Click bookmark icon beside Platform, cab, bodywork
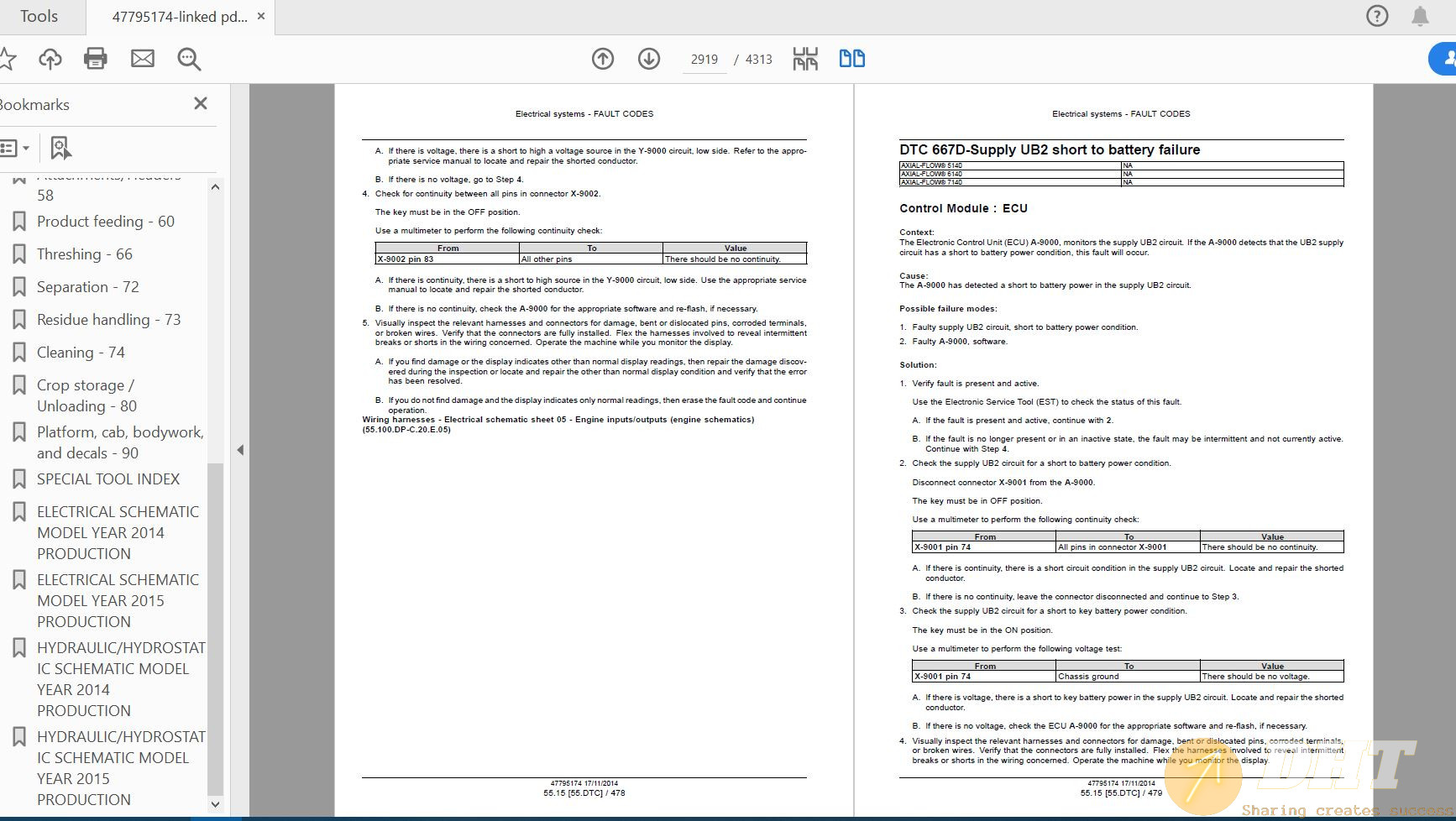 click(18, 432)
